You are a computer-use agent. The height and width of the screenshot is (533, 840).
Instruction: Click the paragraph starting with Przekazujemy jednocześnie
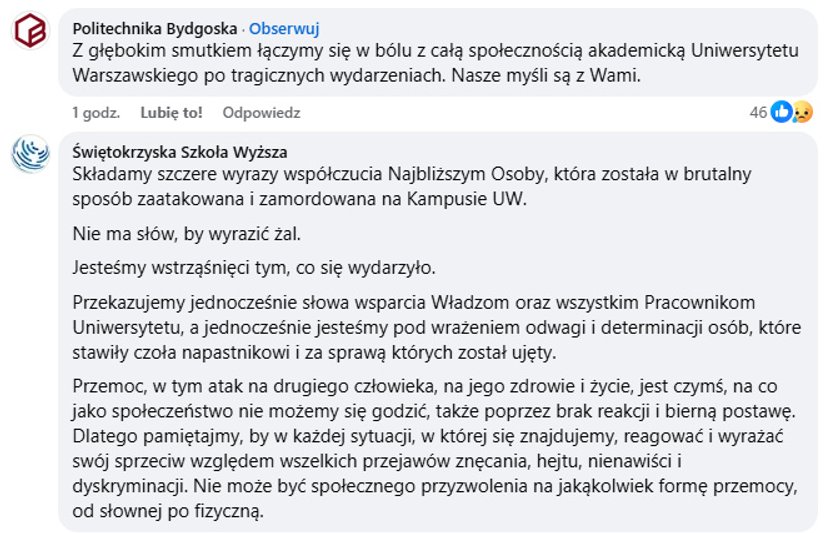pos(437,327)
